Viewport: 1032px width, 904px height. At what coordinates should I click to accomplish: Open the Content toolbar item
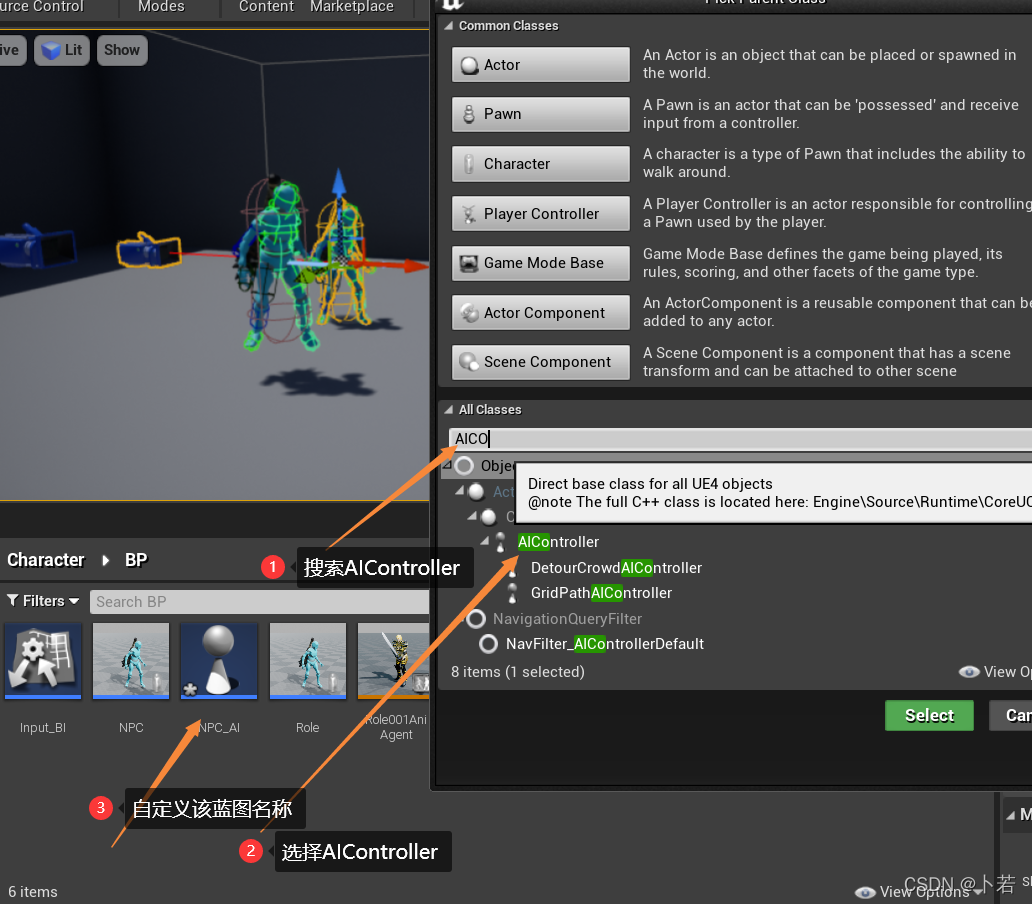tap(266, 7)
